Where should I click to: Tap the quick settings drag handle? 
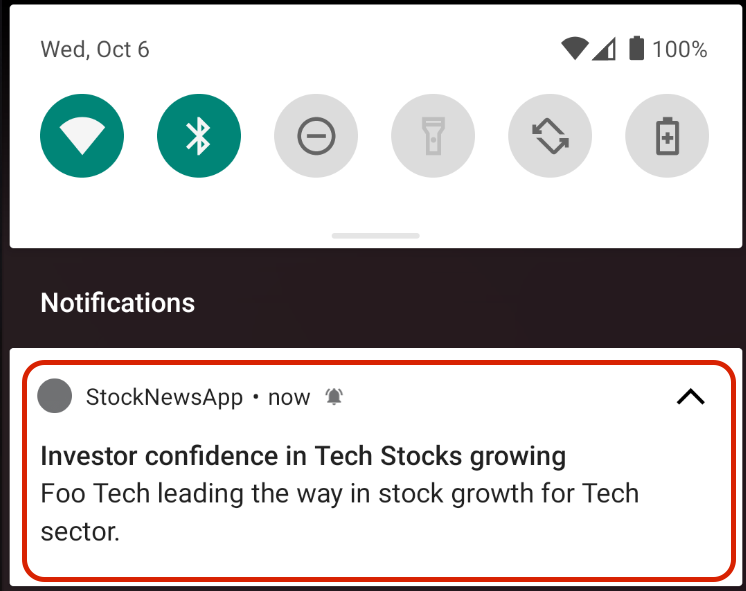[x=375, y=236]
